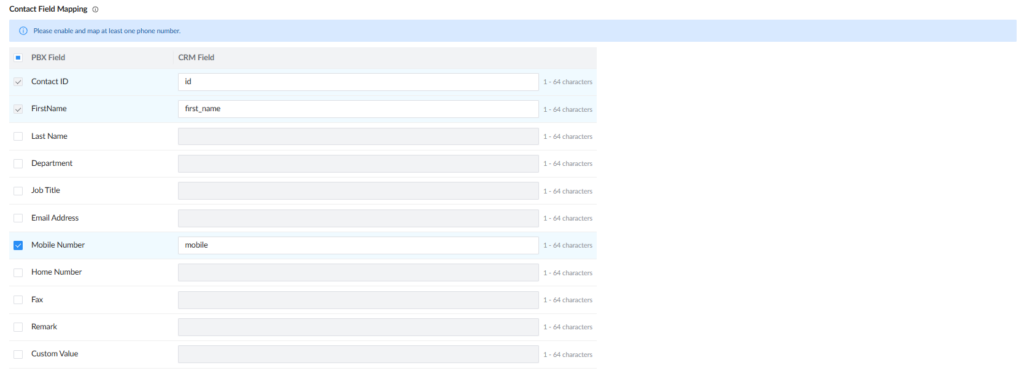1024x376 pixels.
Task: Click the Mobile Number label
Action: (58, 245)
